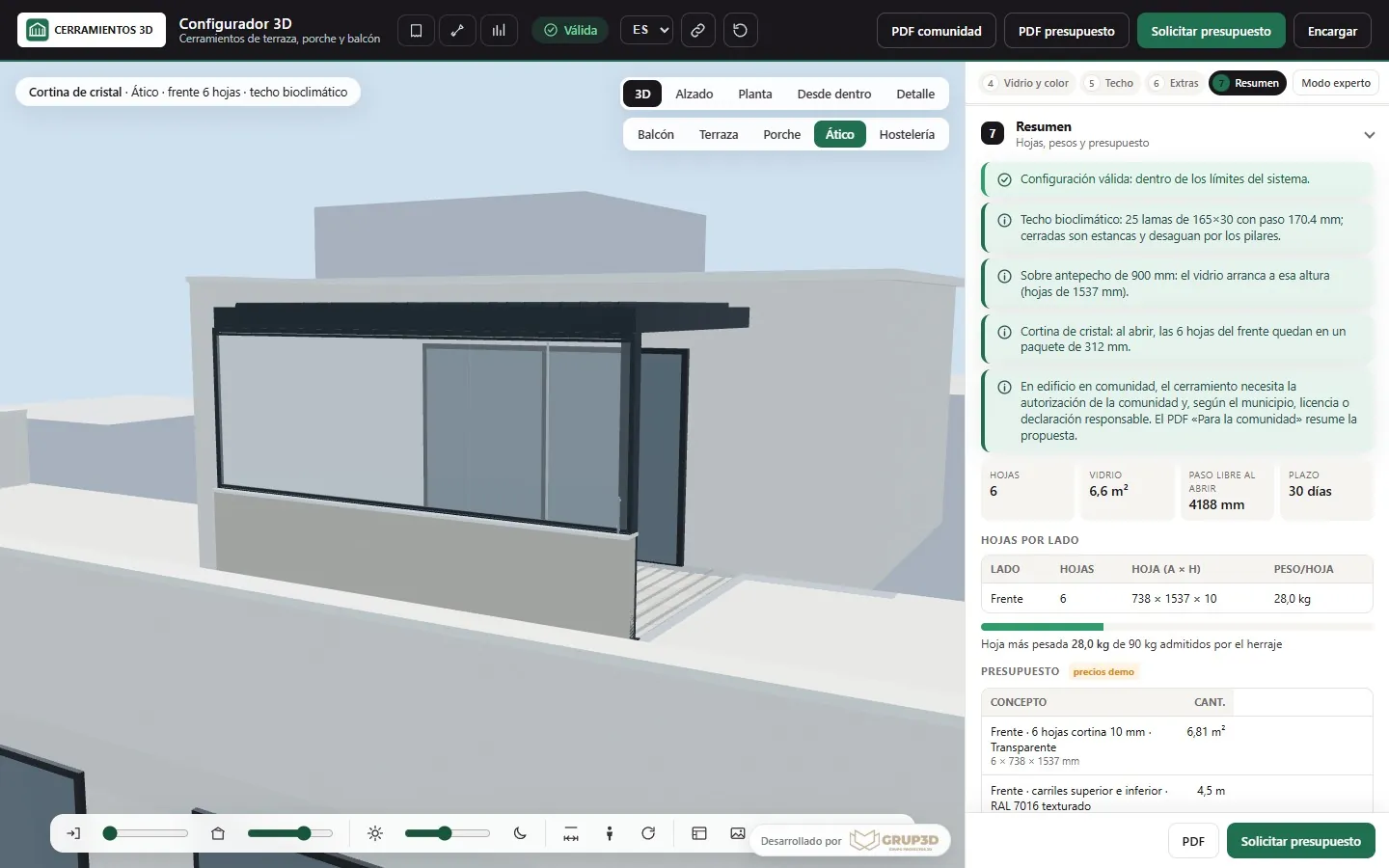Click the copy link chain icon
The image size is (1389, 868).
pos(697,30)
